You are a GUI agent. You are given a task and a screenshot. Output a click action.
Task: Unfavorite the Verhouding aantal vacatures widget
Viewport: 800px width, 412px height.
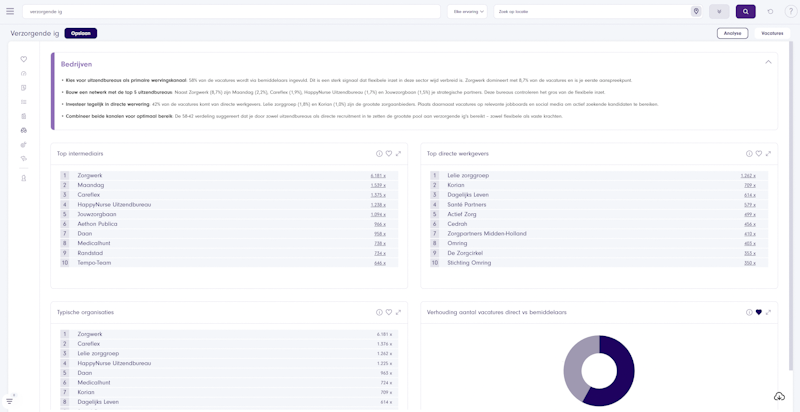coord(759,312)
